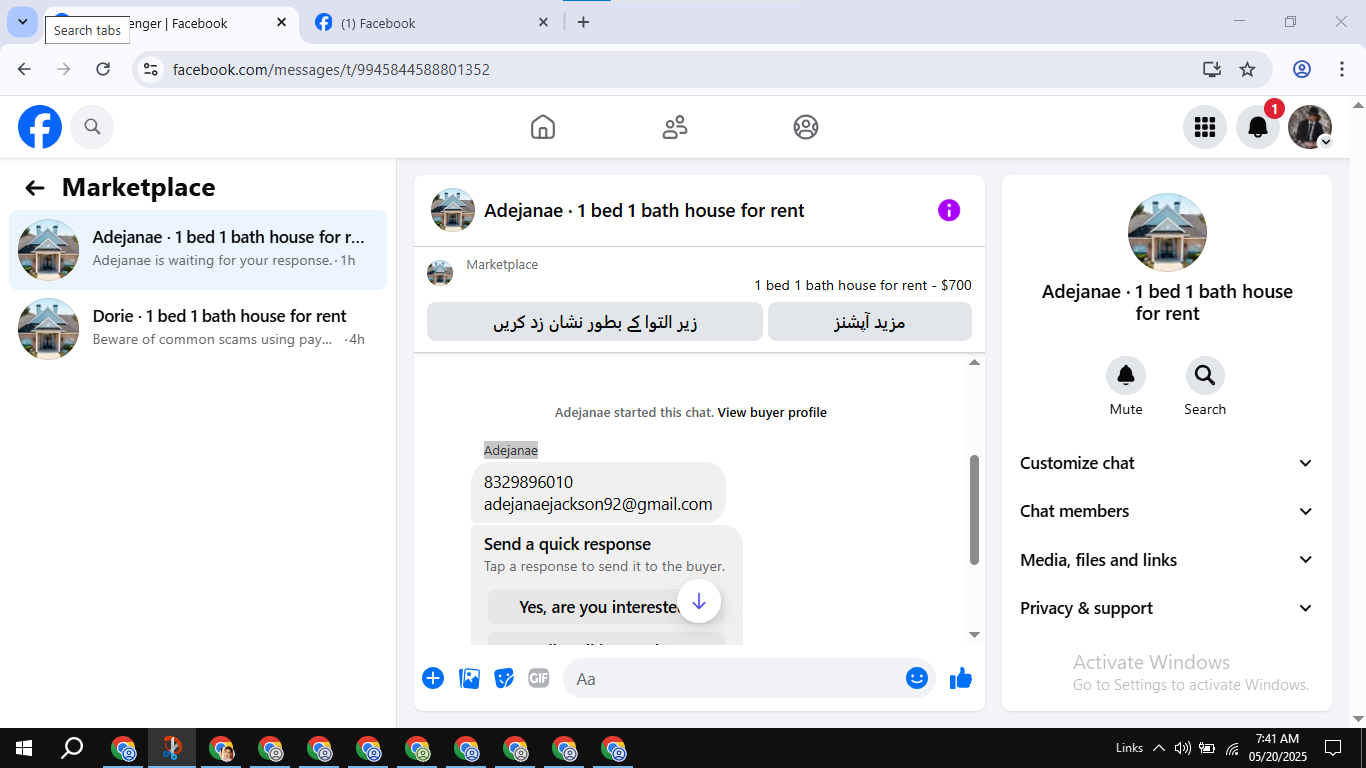Choose a sticker icon in composer
Viewport: 1366px width, 768px height.
tap(504, 678)
